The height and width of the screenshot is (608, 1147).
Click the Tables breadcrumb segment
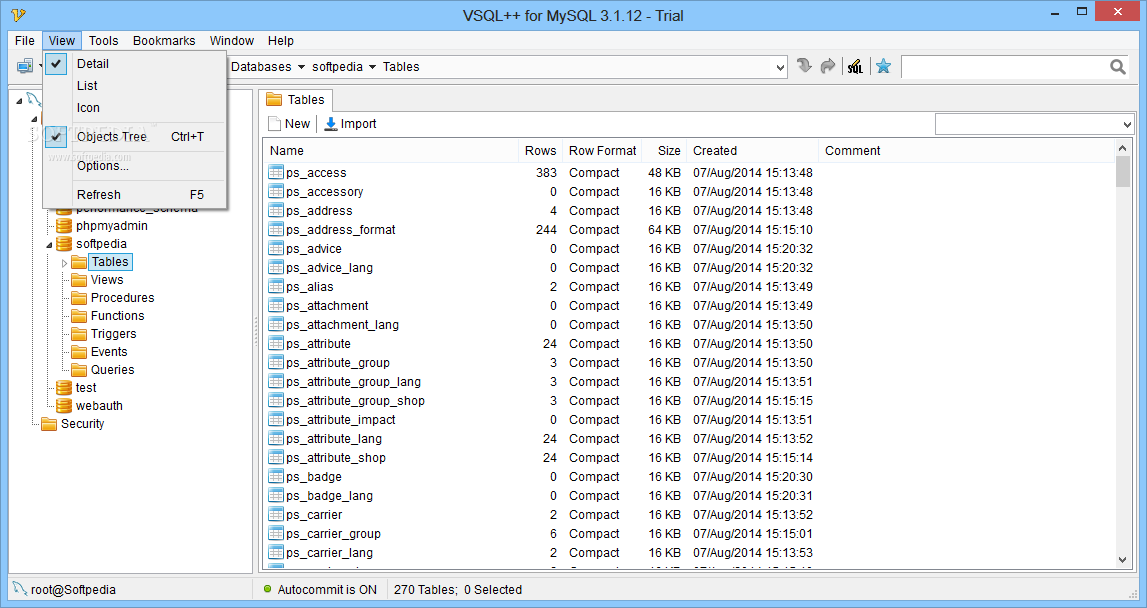coord(401,67)
